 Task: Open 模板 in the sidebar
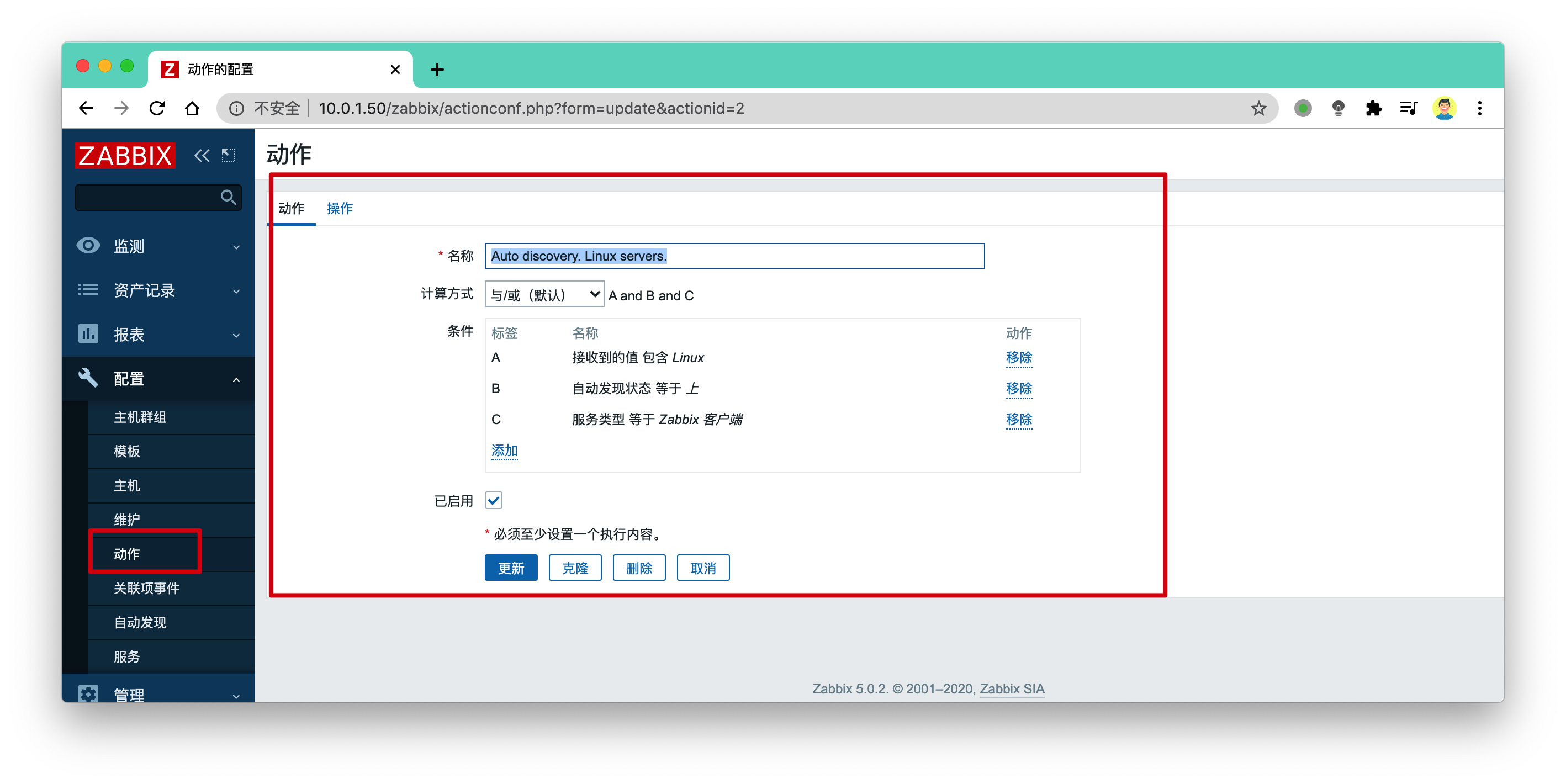click(171, 451)
